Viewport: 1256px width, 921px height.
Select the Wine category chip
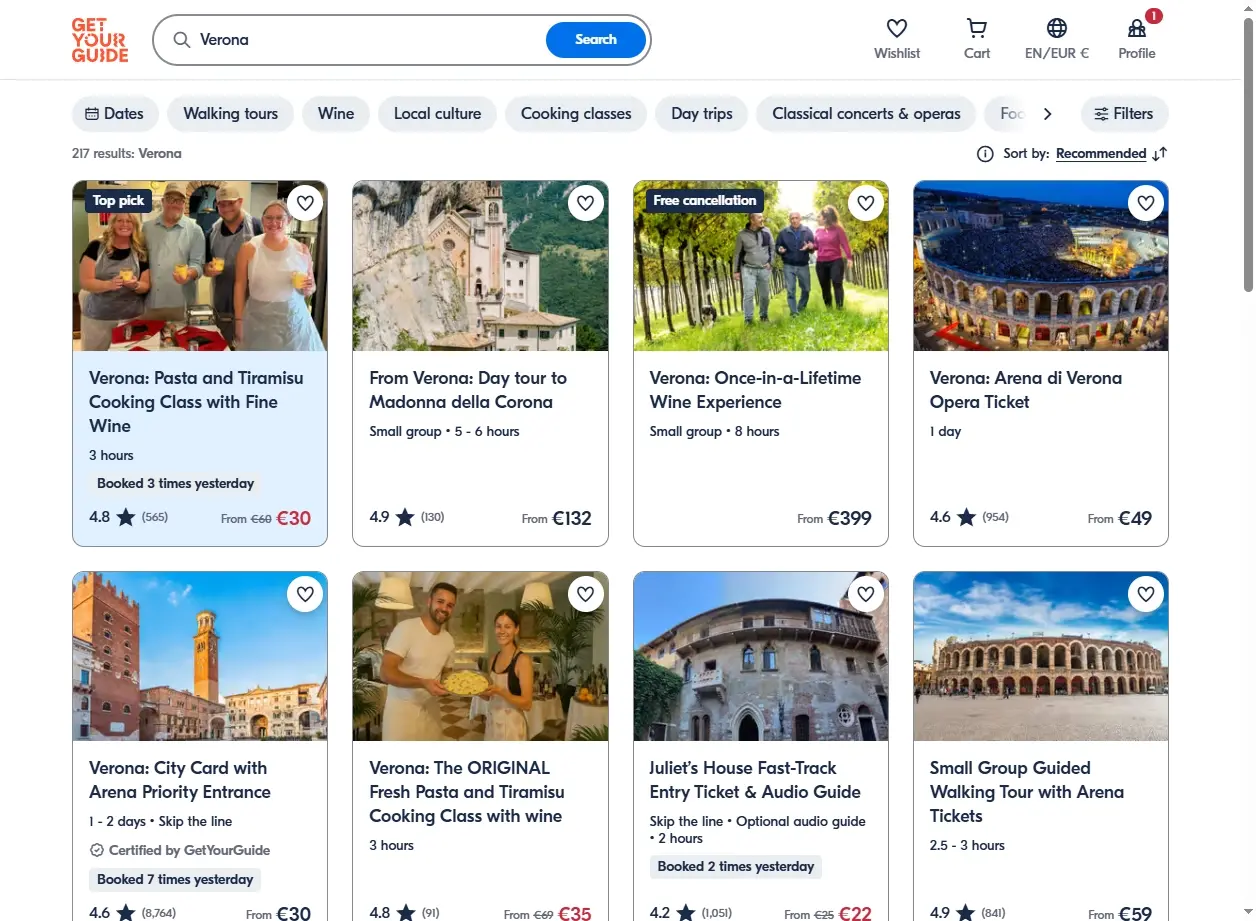coord(336,114)
